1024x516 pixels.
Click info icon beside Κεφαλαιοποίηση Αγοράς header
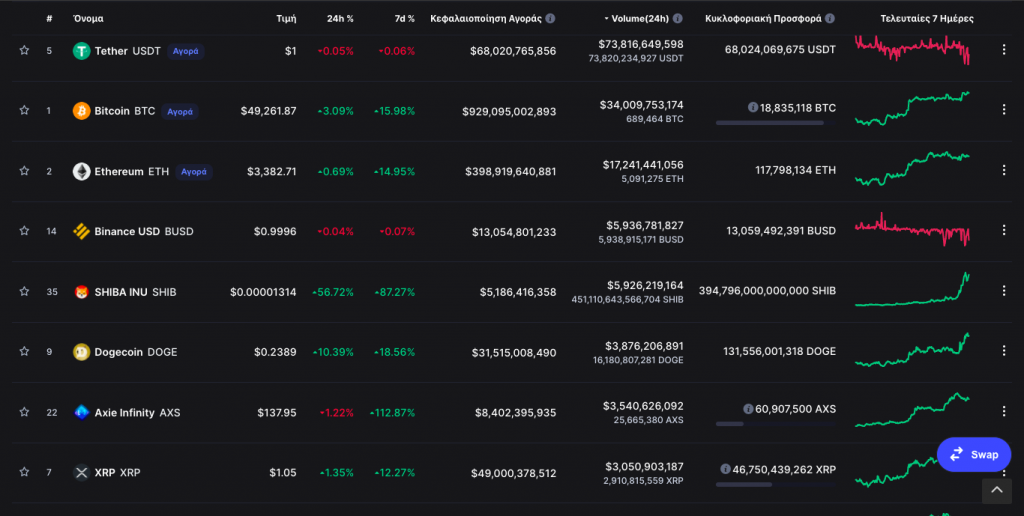point(551,18)
